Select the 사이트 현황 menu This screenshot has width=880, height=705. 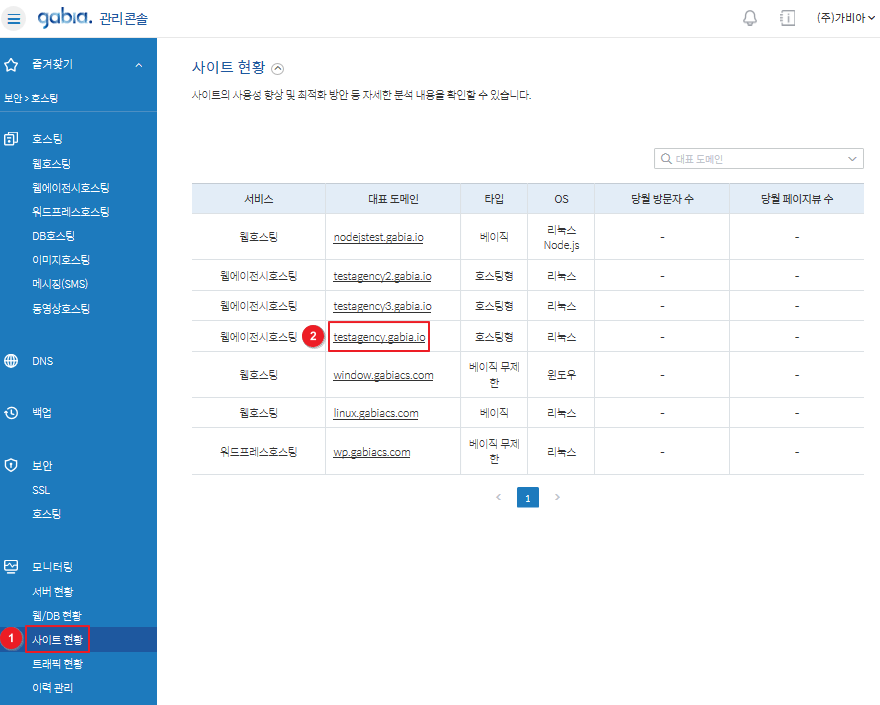57,640
